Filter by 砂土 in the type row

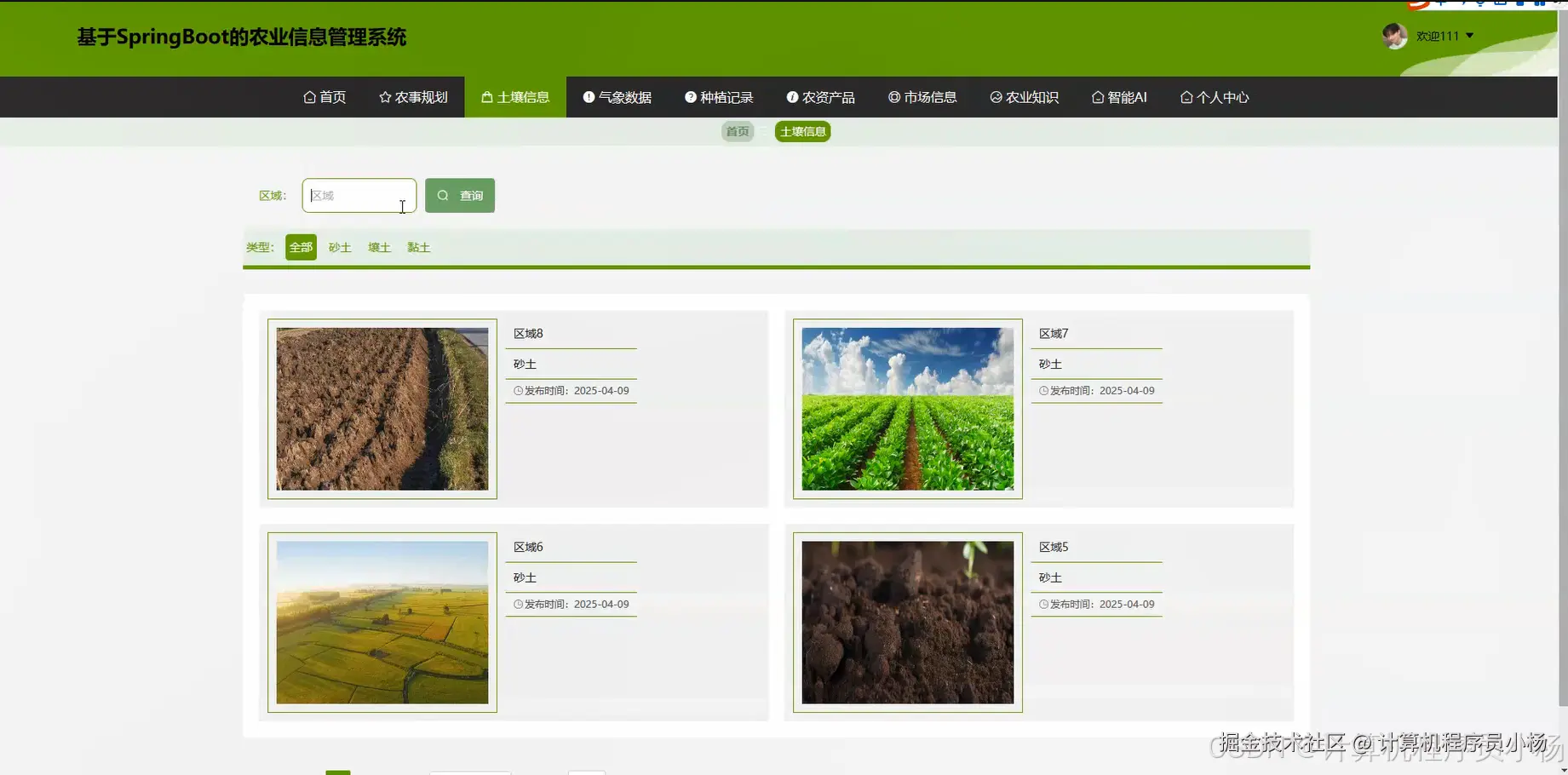(x=340, y=247)
